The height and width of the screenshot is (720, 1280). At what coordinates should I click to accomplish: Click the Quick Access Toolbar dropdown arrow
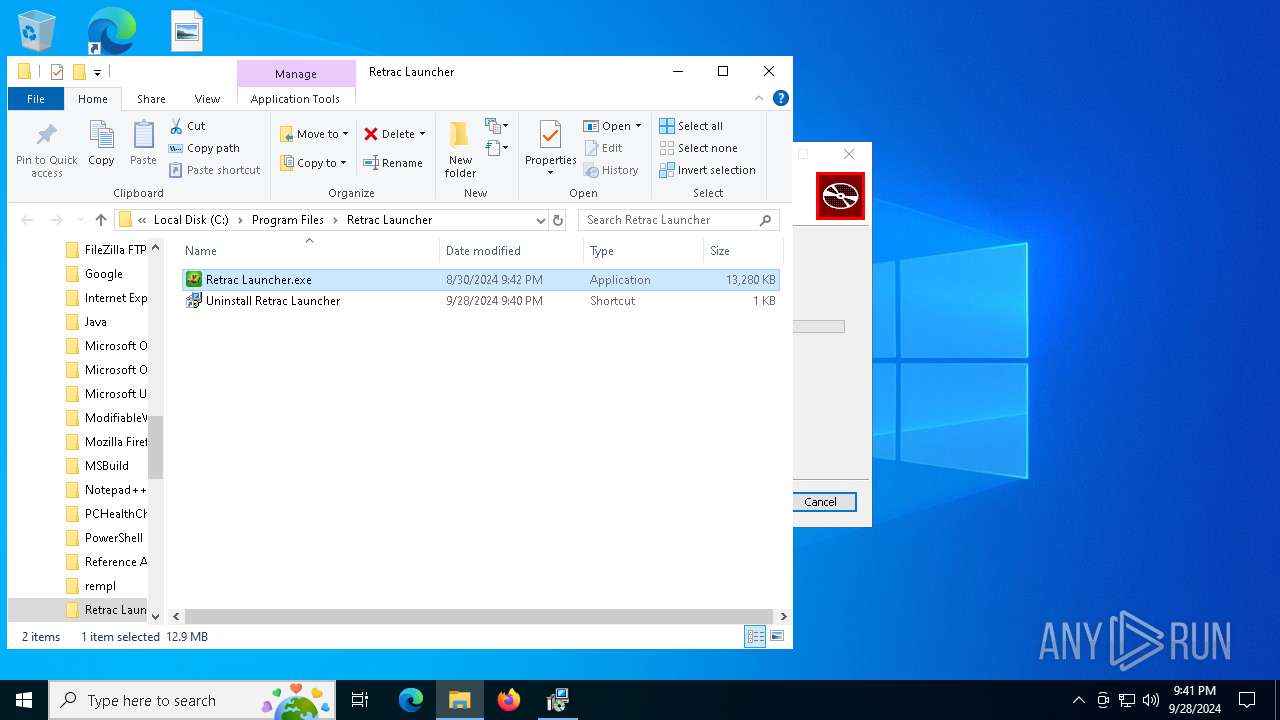(98, 72)
